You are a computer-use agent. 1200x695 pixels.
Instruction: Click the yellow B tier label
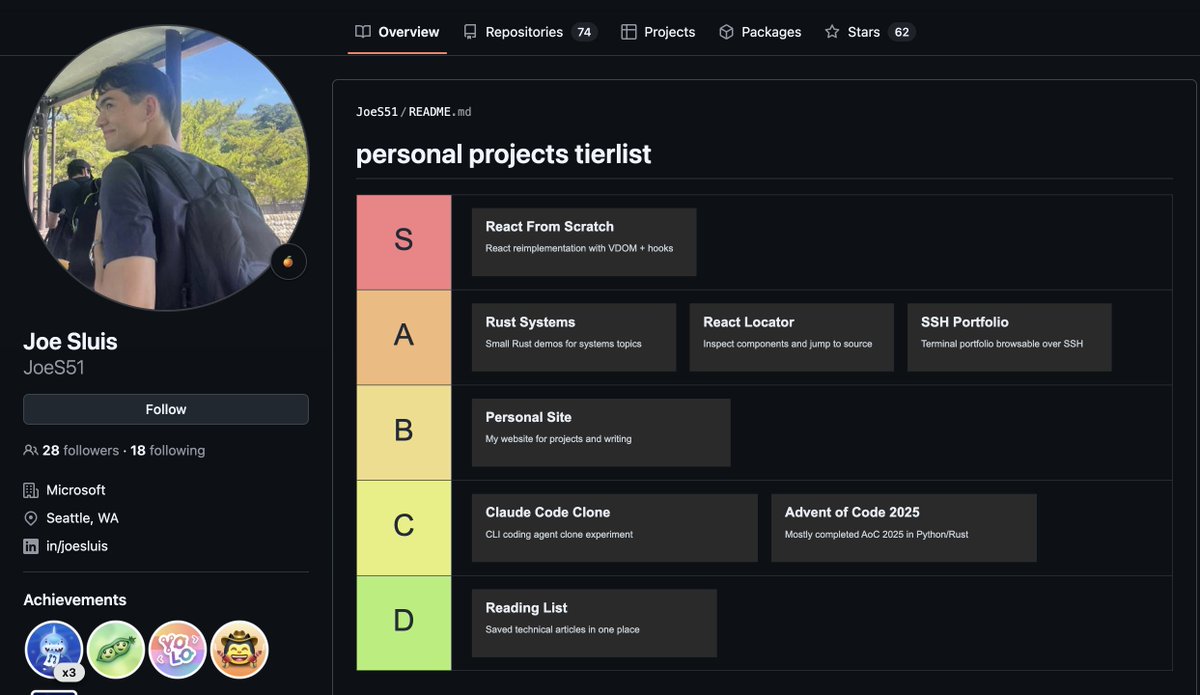404,432
